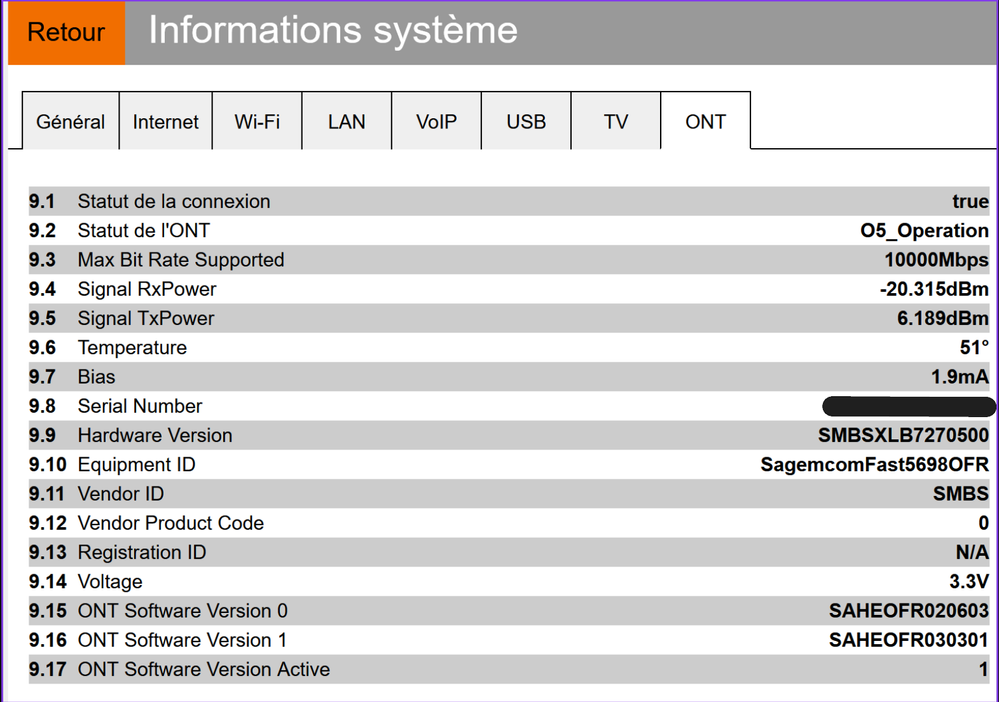Click the Informations système page title
Image resolution: width=999 pixels, height=702 pixels.
click(x=333, y=31)
